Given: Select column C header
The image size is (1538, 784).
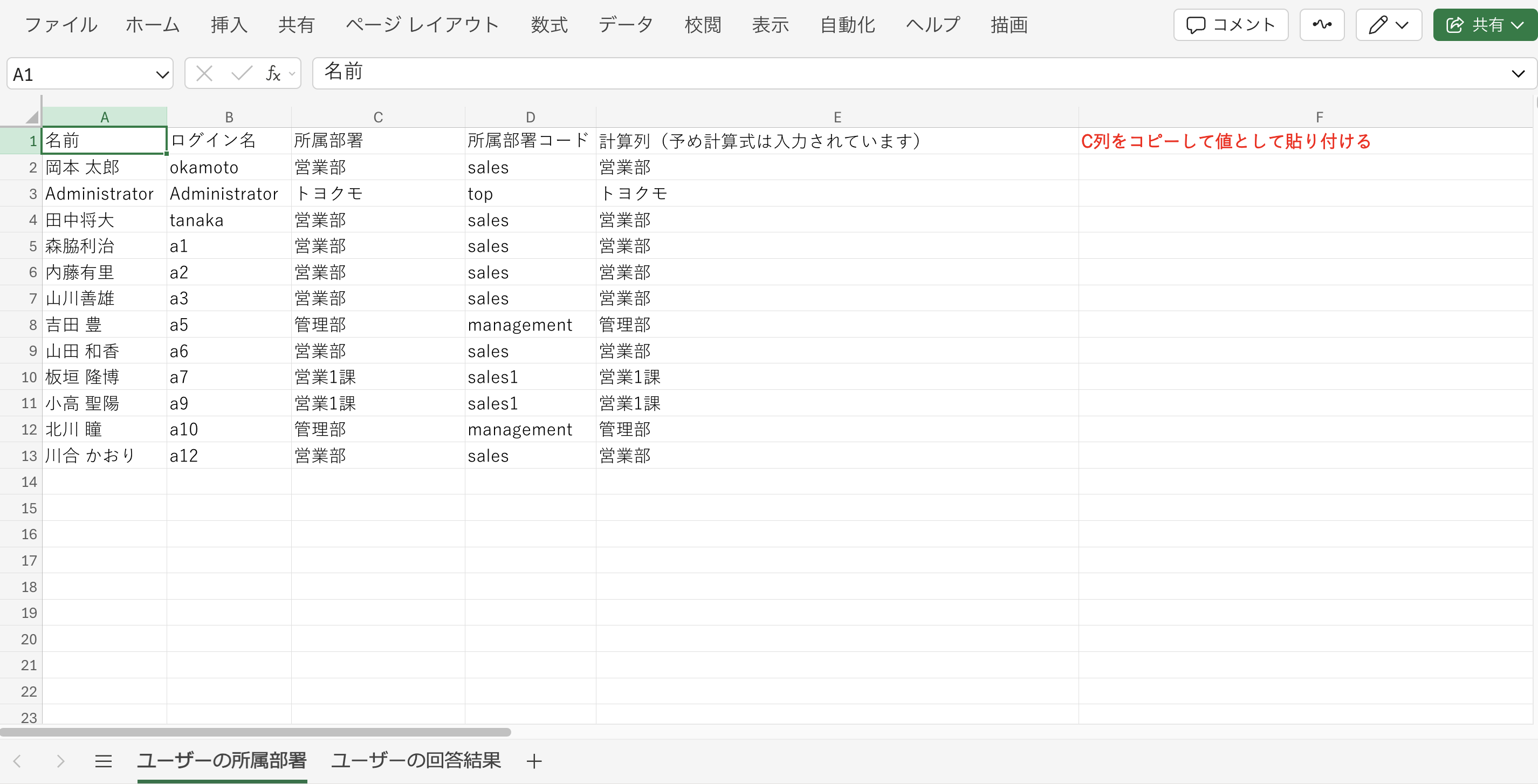Looking at the screenshot, I should pos(379,117).
